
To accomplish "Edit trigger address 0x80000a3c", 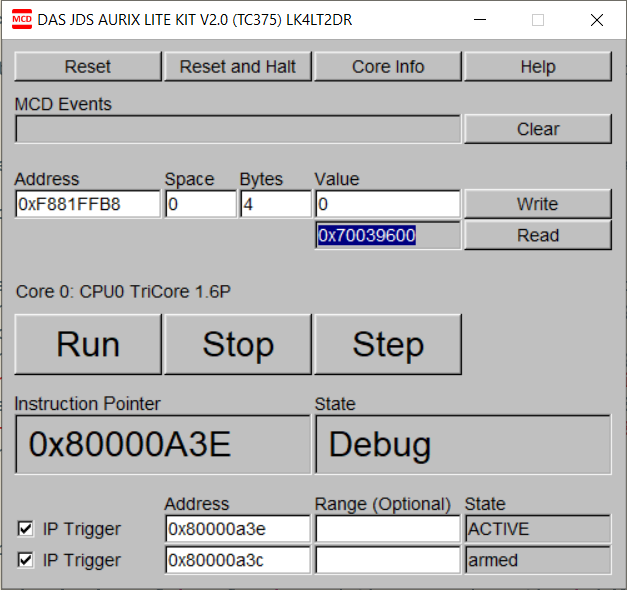I will 238,560.
